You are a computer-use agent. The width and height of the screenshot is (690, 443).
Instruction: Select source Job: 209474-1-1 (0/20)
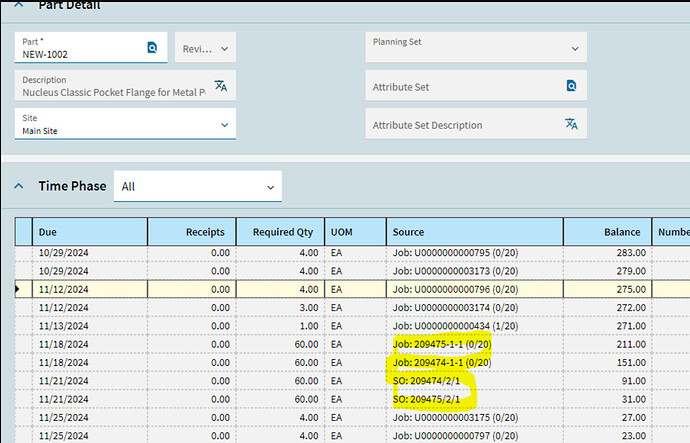coord(442,362)
